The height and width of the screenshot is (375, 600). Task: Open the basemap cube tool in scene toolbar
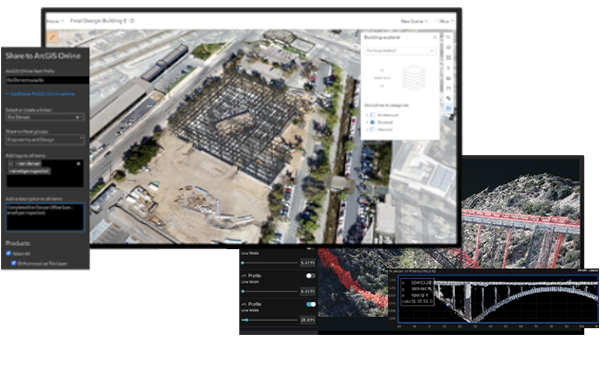(x=448, y=47)
